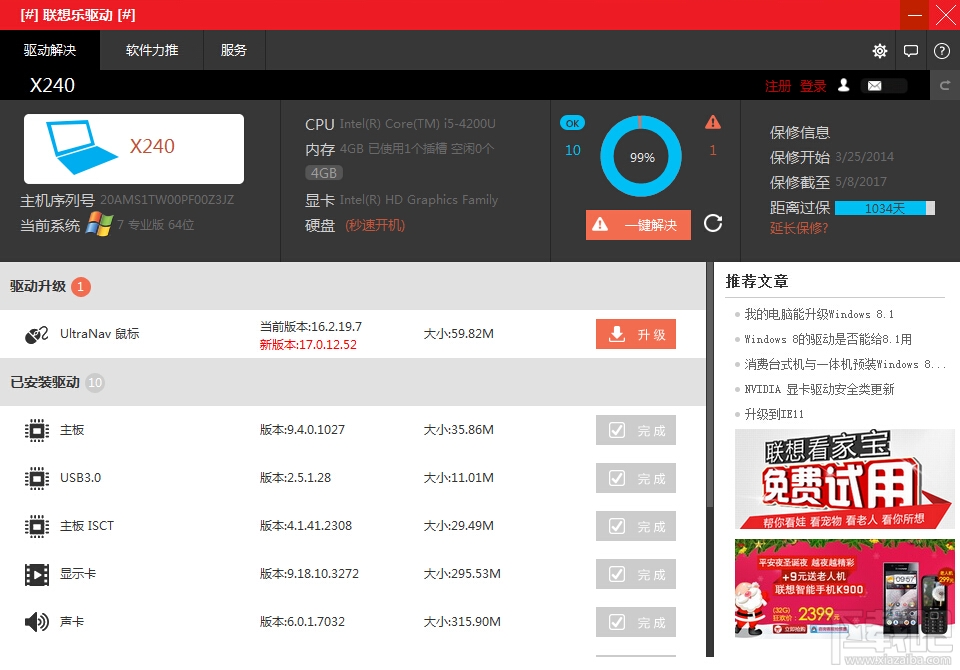Click the serial number 20AMS1TW00PF00Z3JZ
960x670 pixels.
(x=167, y=200)
